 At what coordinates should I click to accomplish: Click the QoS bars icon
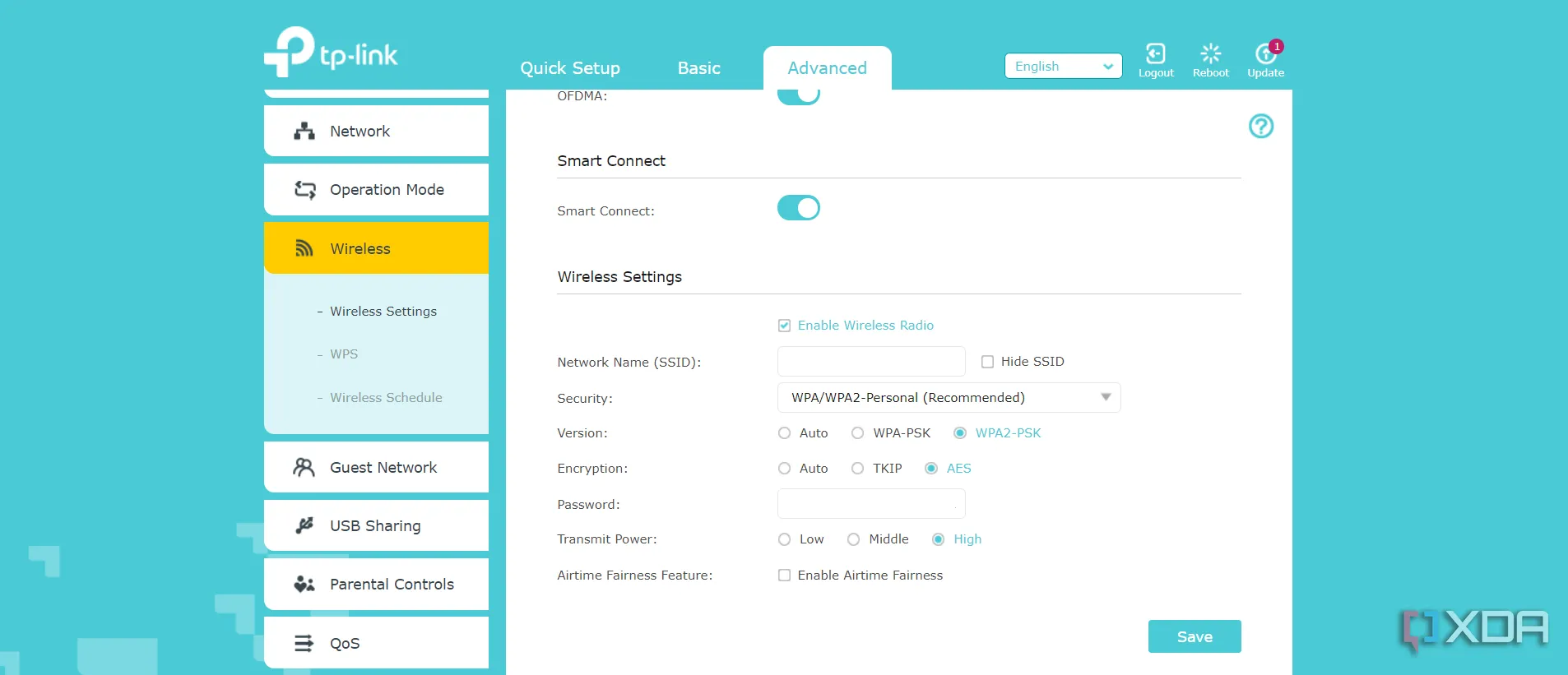click(304, 643)
